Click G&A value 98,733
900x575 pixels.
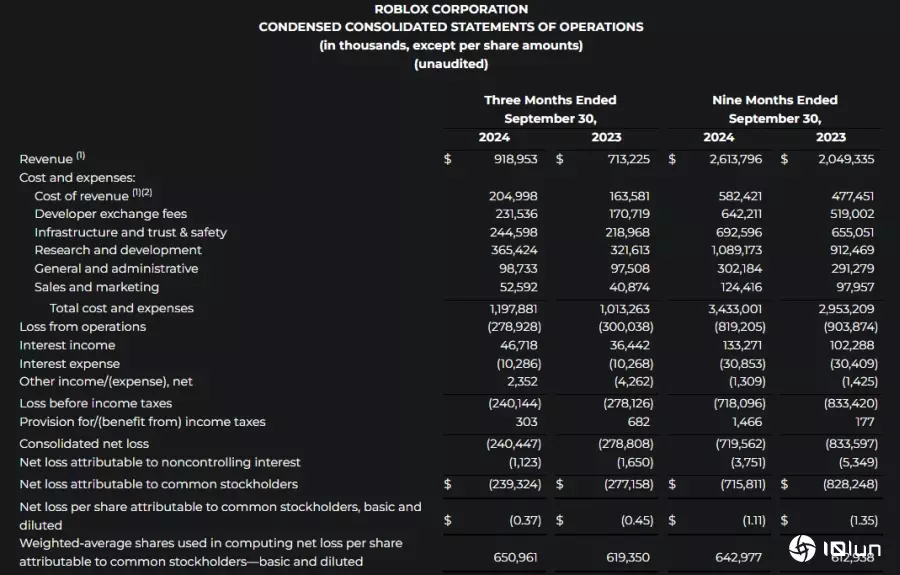point(518,269)
